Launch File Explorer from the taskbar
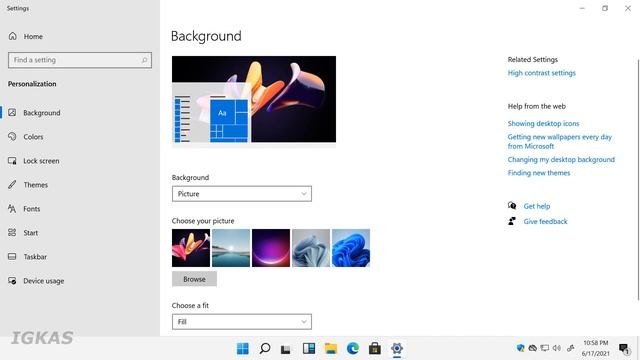This screenshot has height=360, width=640. [331, 348]
